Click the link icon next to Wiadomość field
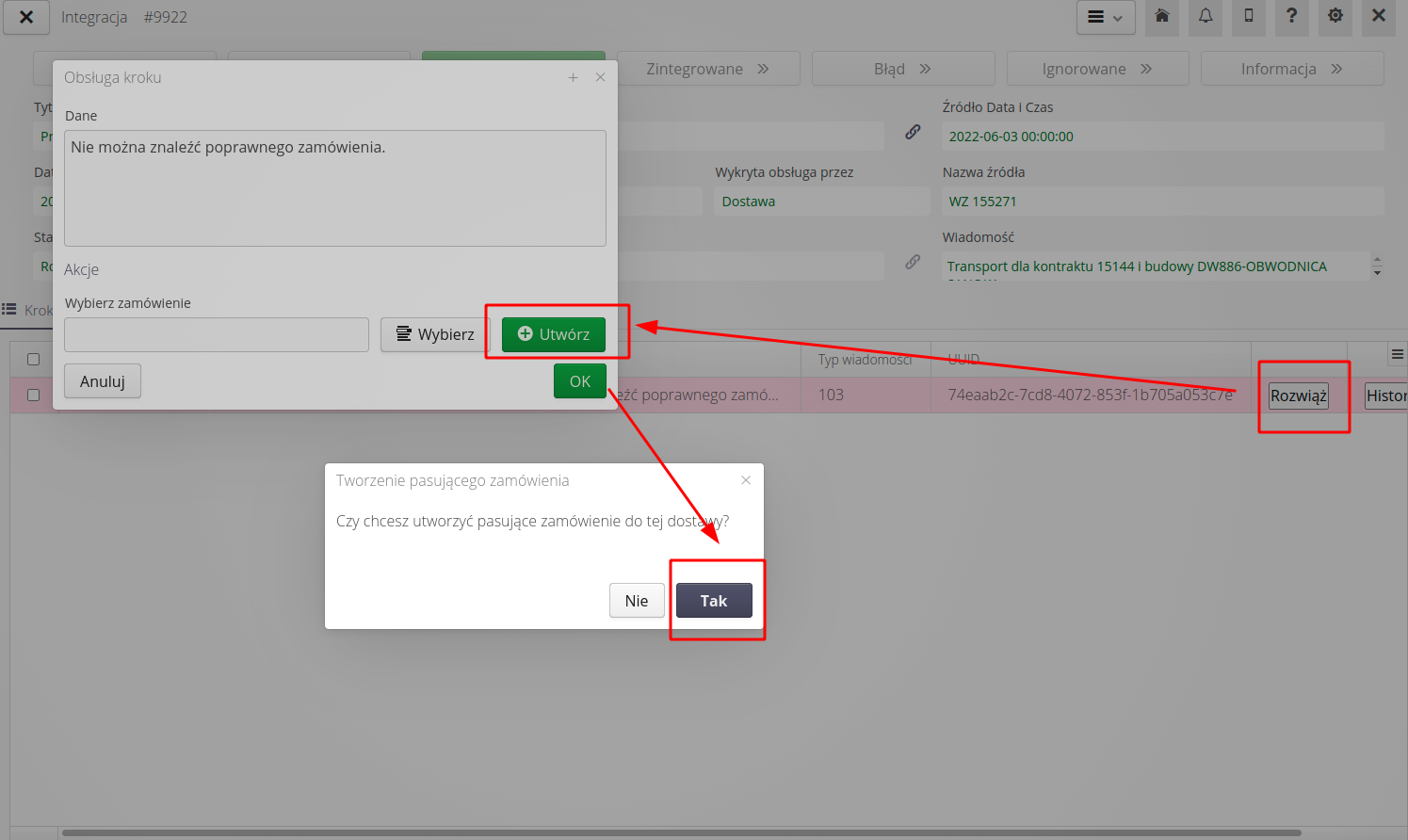1408x840 pixels. (912, 262)
